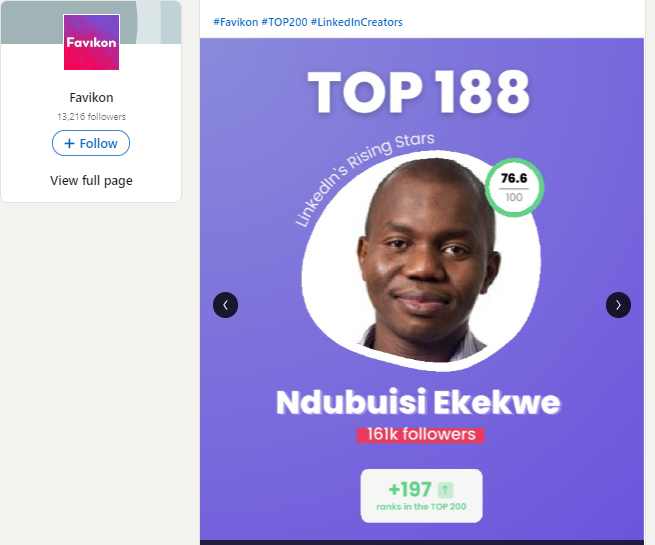Follow the Favikon page
Viewport: 655px width, 545px height.
click(x=91, y=143)
